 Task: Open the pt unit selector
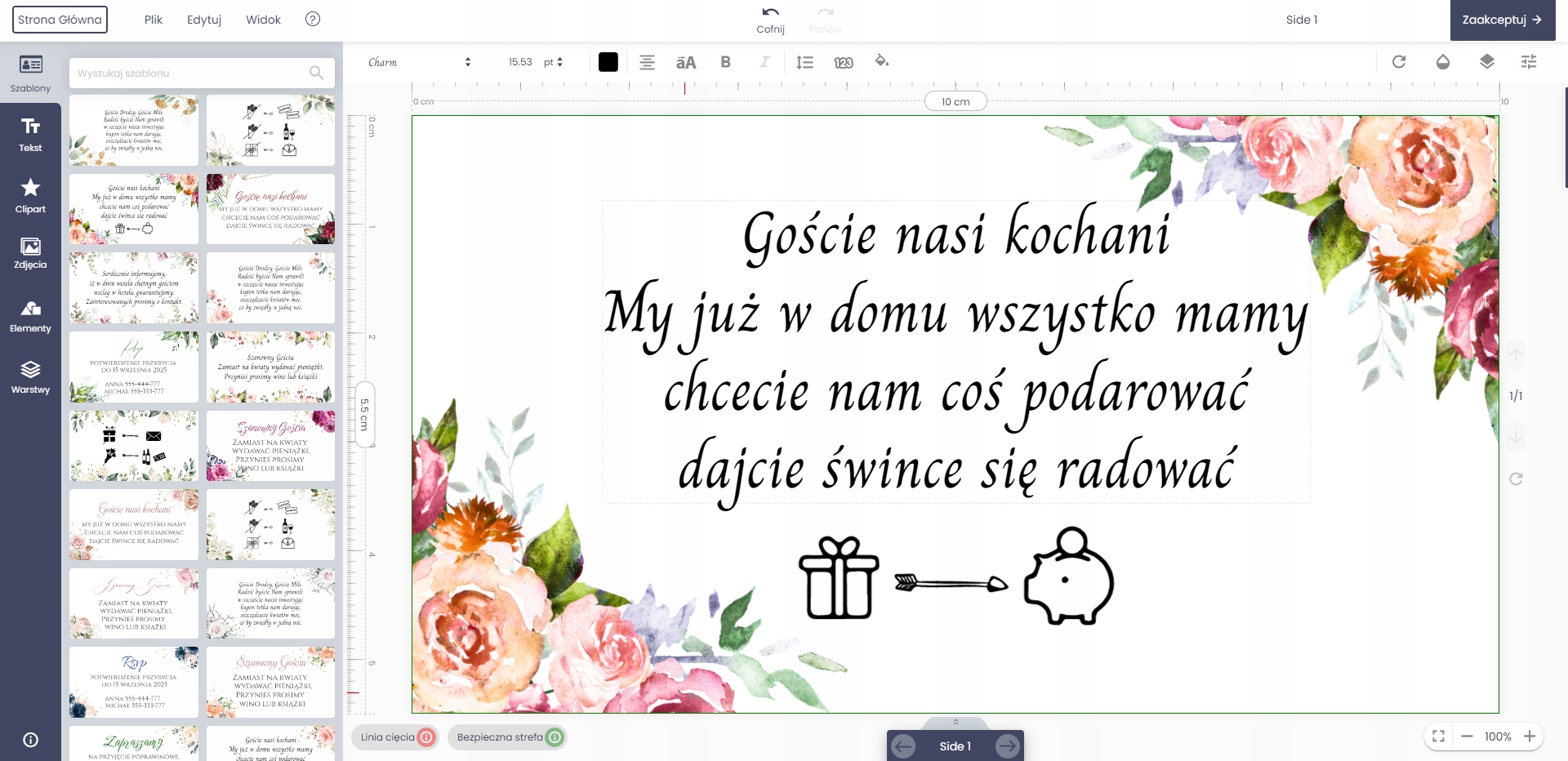pyautogui.click(x=553, y=62)
